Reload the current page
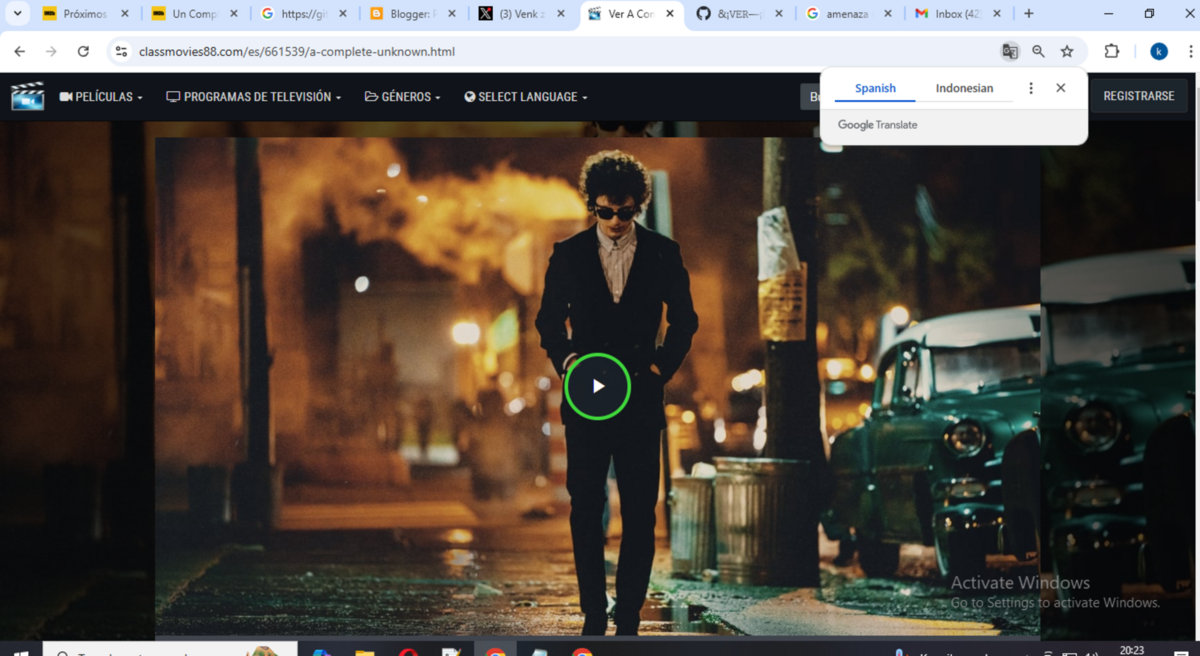 (83, 51)
